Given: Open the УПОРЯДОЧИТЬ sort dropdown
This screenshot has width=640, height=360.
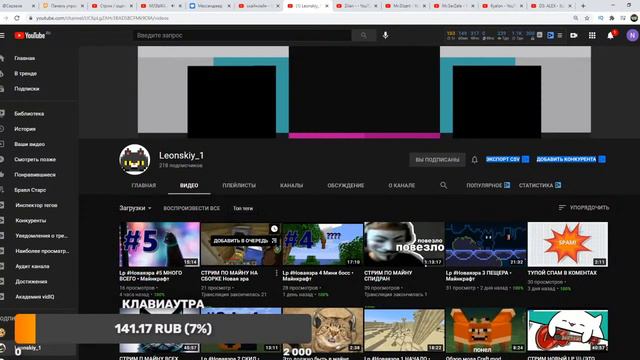Looking at the screenshot, I should (x=584, y=208).
